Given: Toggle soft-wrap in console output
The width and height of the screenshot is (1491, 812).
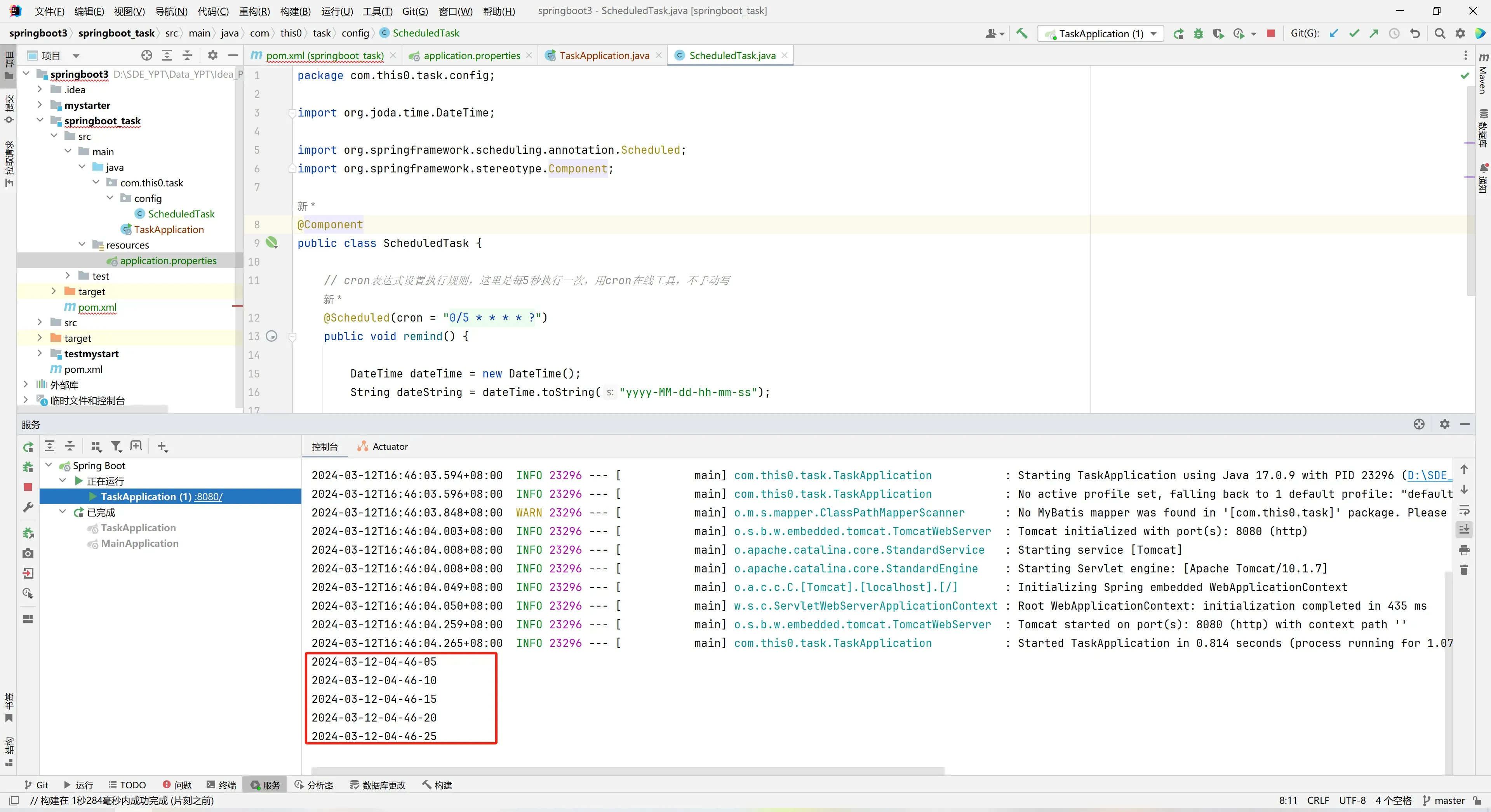Looking at the screenshot, I should click(x=1464, y=510).
